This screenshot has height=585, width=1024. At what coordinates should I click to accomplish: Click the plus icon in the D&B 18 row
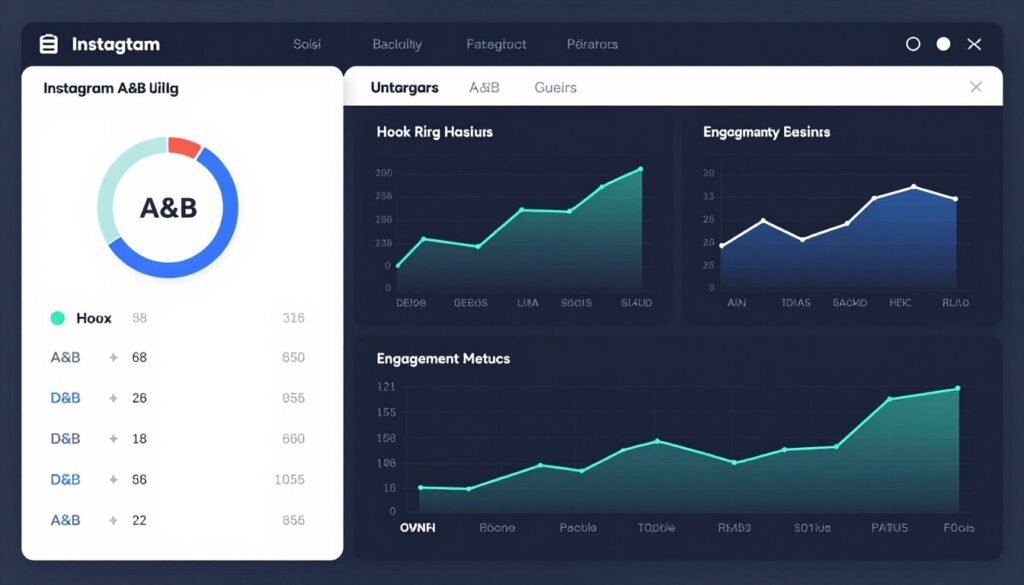tap(113, 439)
